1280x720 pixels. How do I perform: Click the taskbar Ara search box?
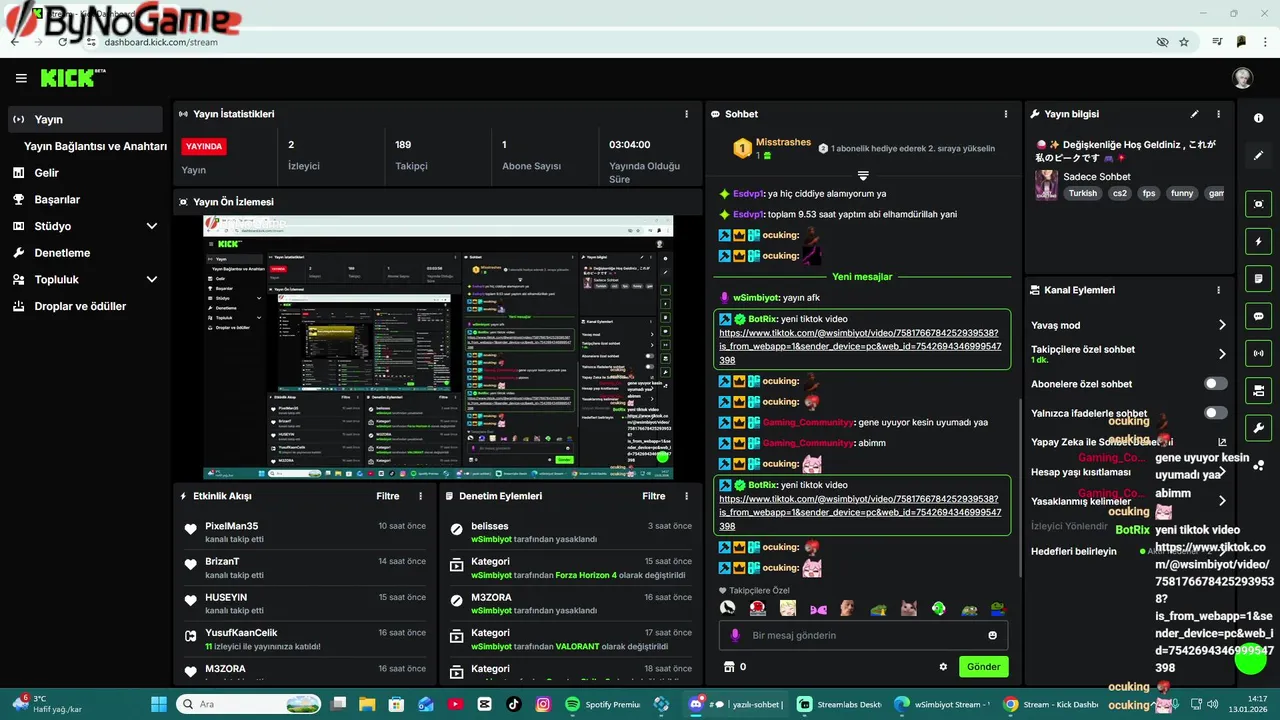click(249, 704)
